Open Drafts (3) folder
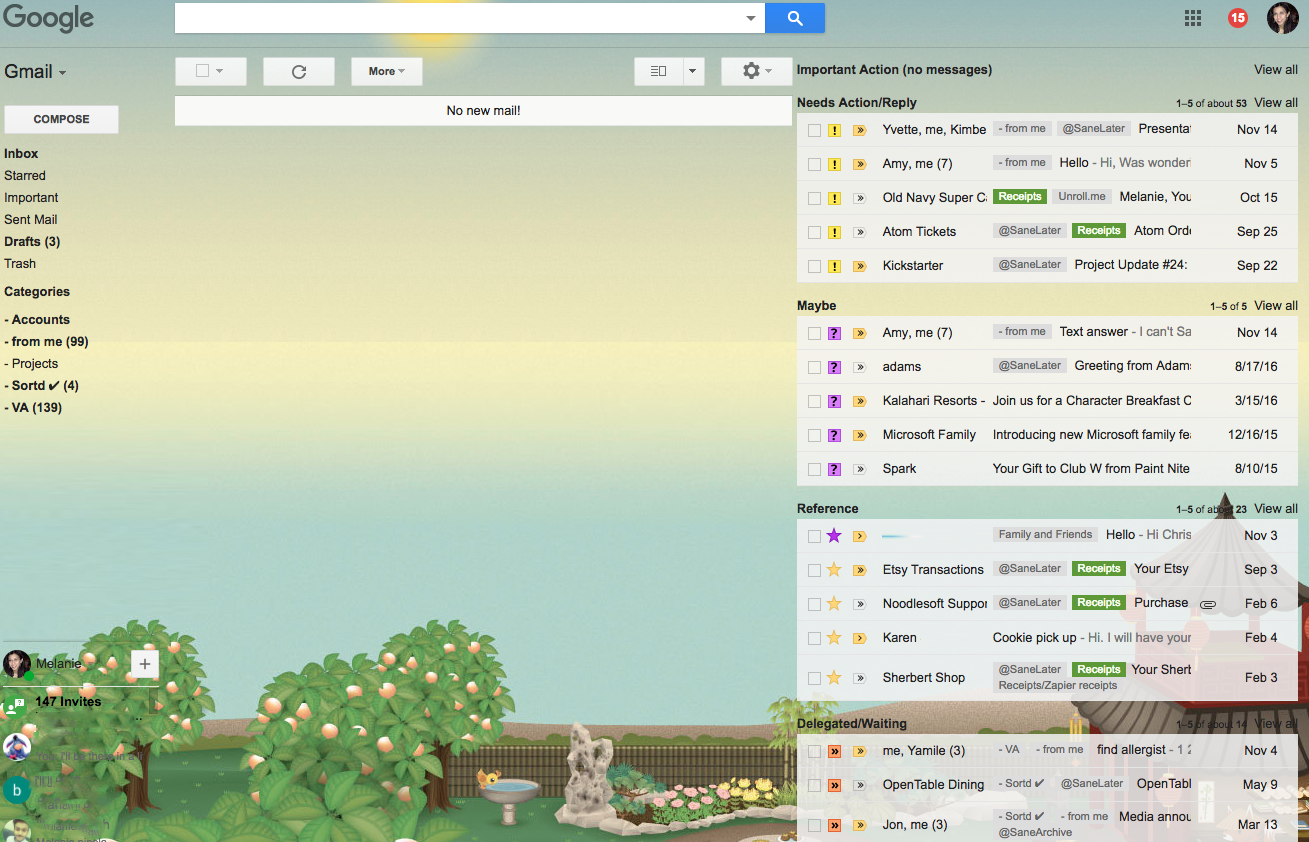The width and height of the screenshot is (1309, 842). click(x=32, y=241)
